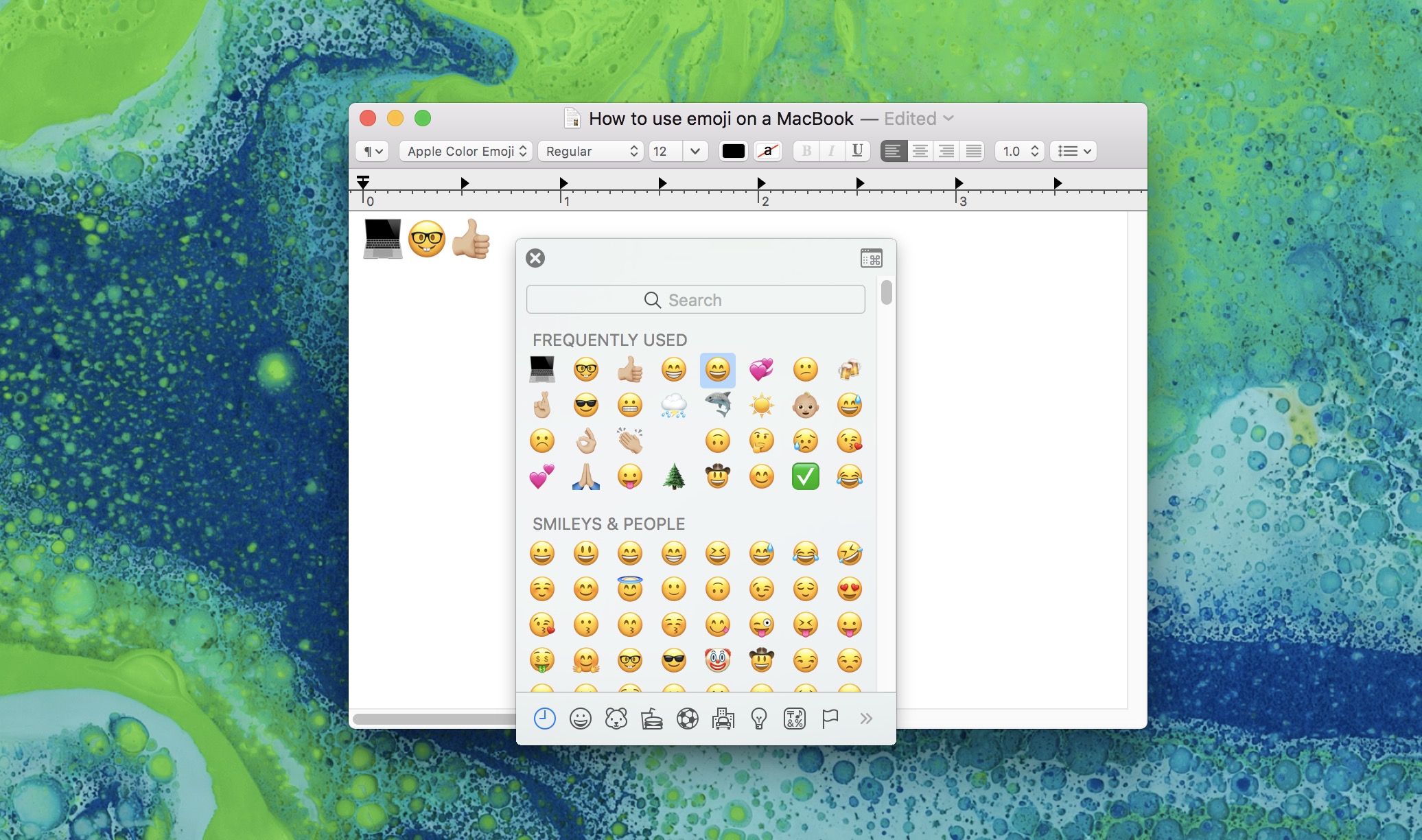Open the Objects emoji category

coord(760,719)
